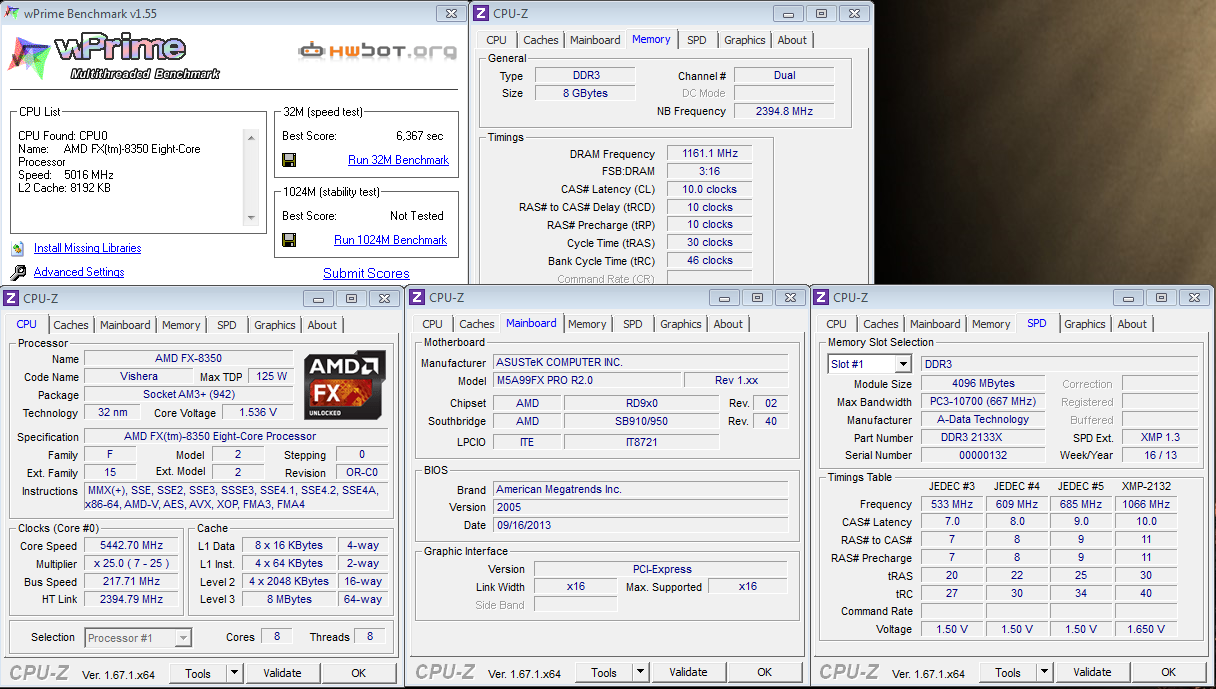This screenshot has height=689, width=1216.
Task: Click Tools button in SPD window
Action: (x=1008, y=672)
